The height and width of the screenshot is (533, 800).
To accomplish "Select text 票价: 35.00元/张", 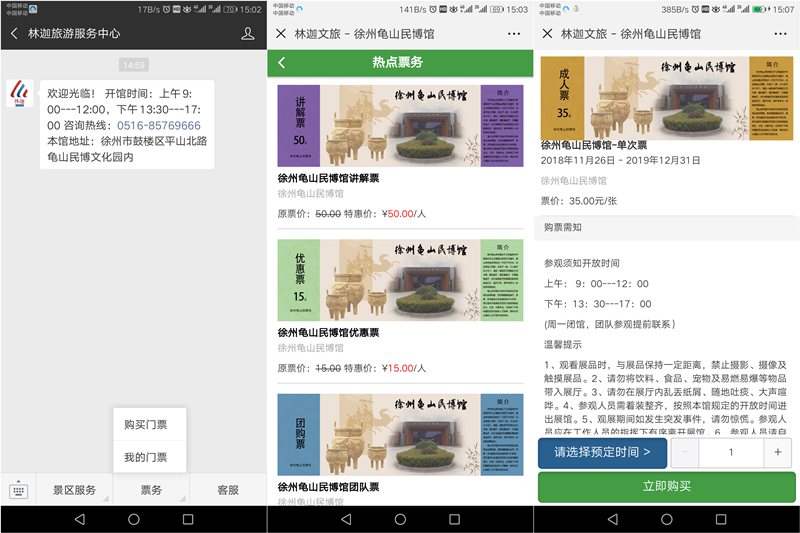I will tap(579, 201).
